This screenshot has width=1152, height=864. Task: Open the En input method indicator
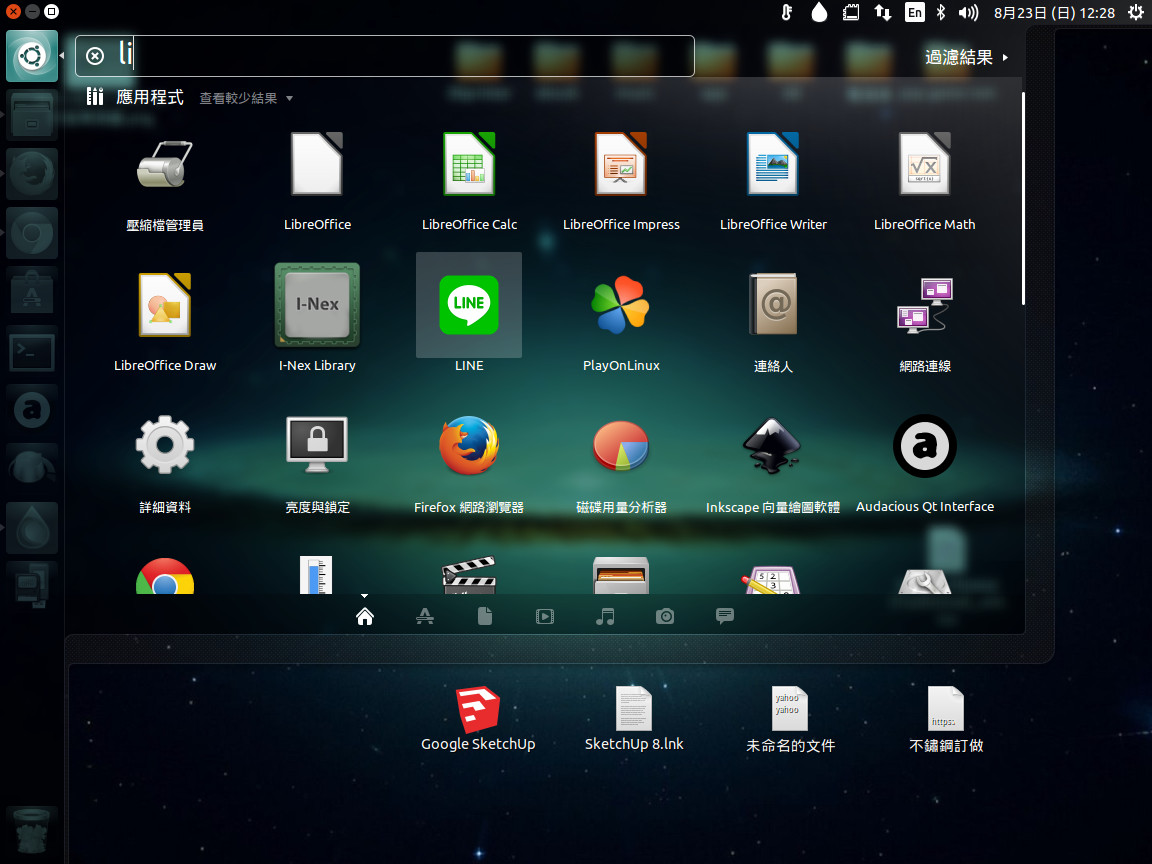pyautogui.click(x=915, y=12)
